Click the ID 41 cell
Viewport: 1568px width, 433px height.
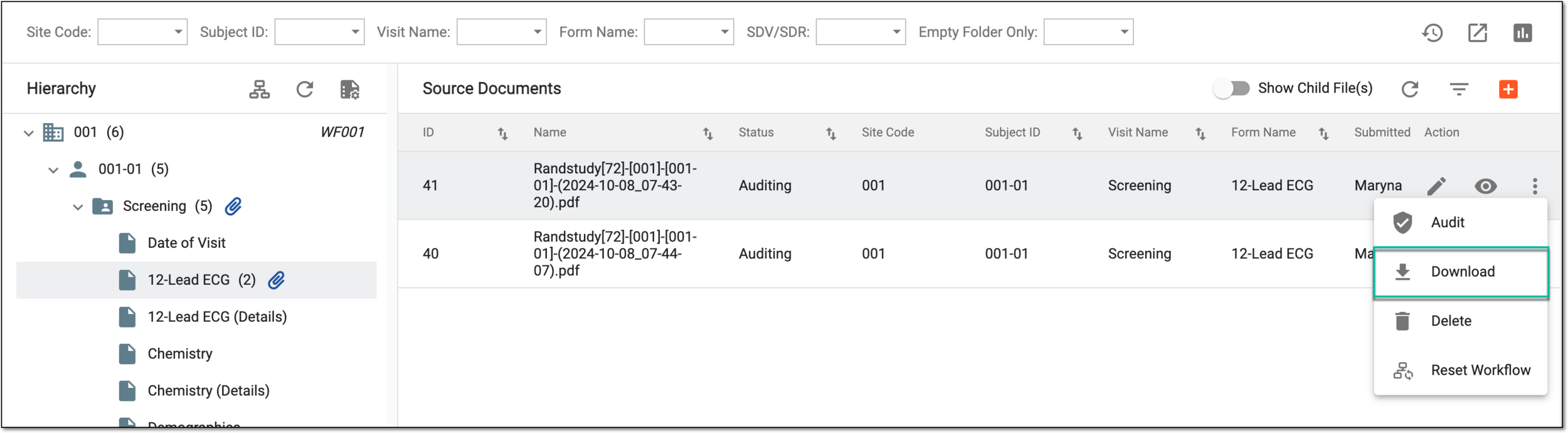[x=430, y=186]
